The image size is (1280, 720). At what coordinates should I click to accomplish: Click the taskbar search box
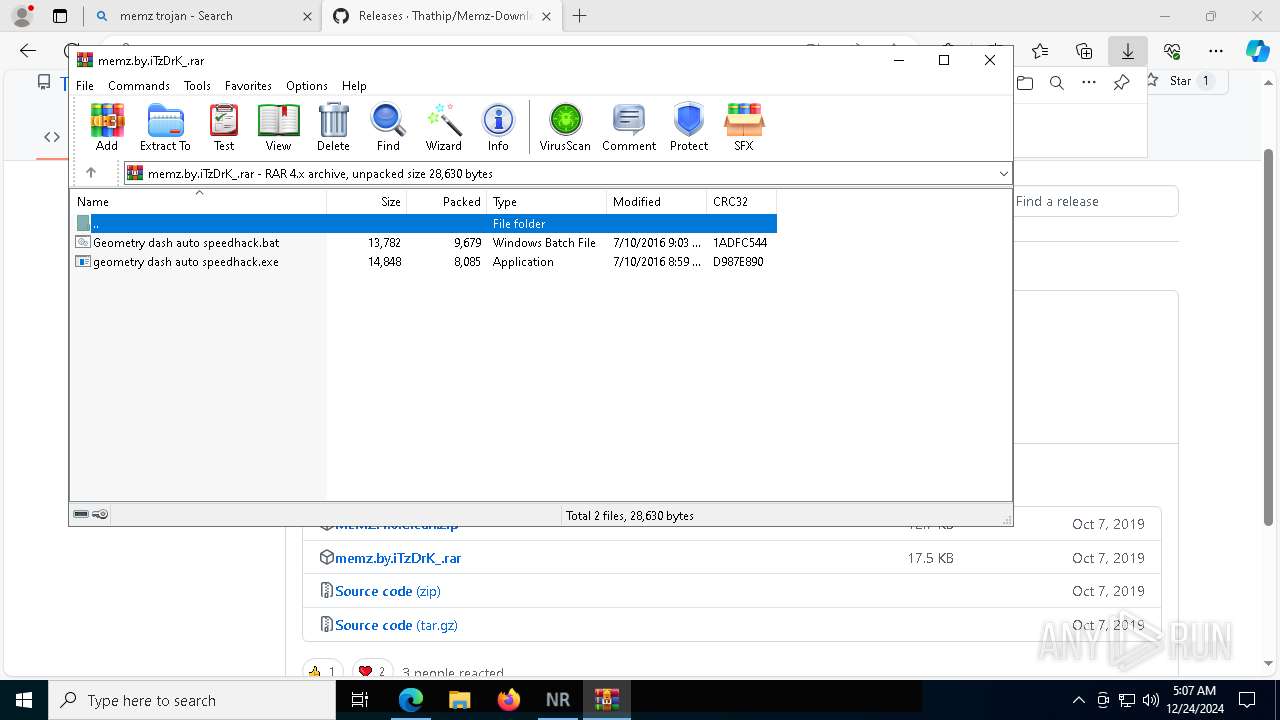pos(191,700)
